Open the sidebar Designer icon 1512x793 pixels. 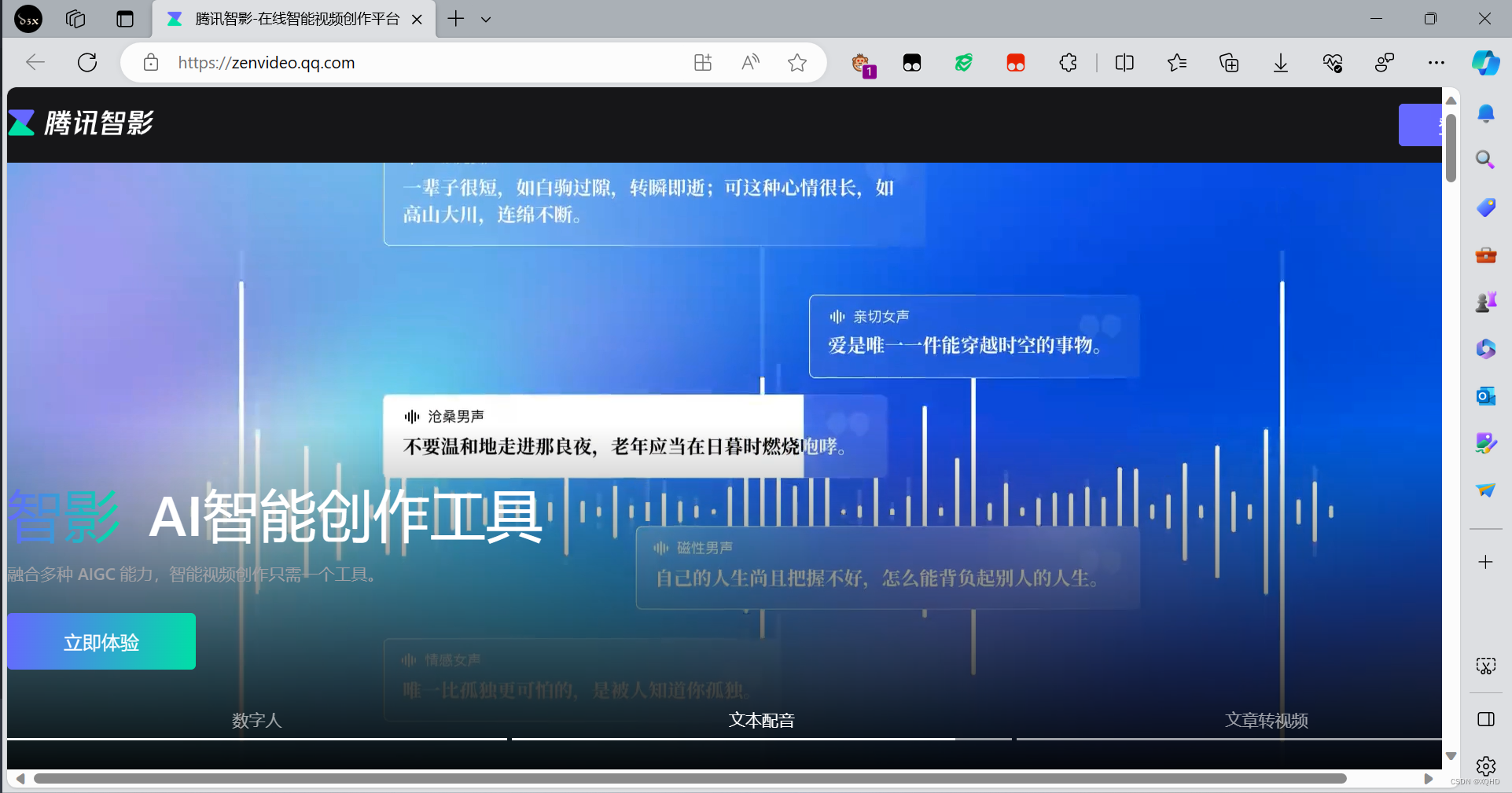tap(1485, 443)
